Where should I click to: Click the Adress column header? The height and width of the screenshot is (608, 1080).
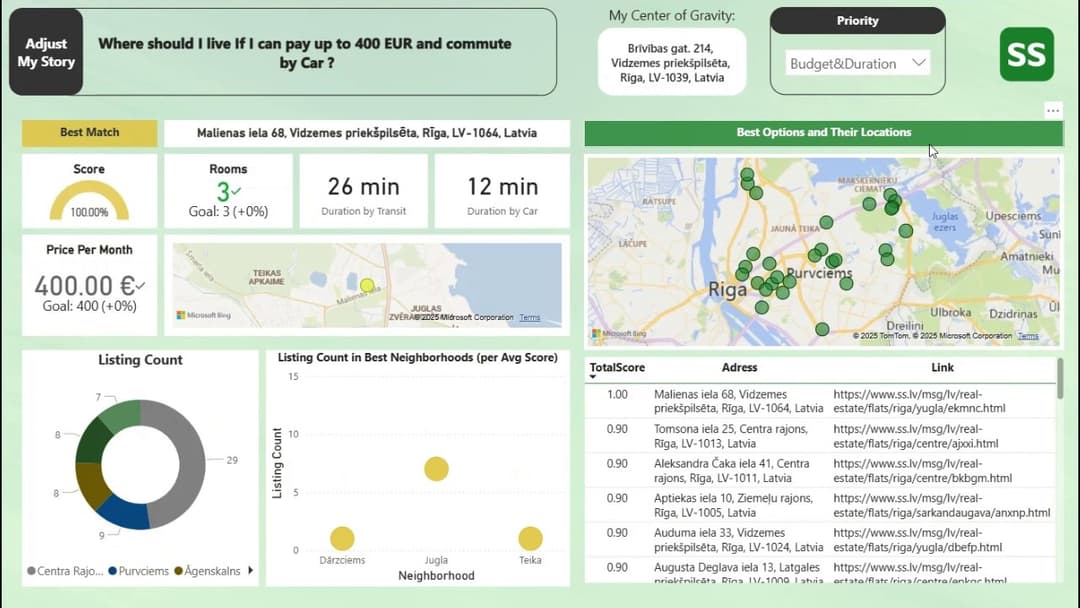pos(739,368)
